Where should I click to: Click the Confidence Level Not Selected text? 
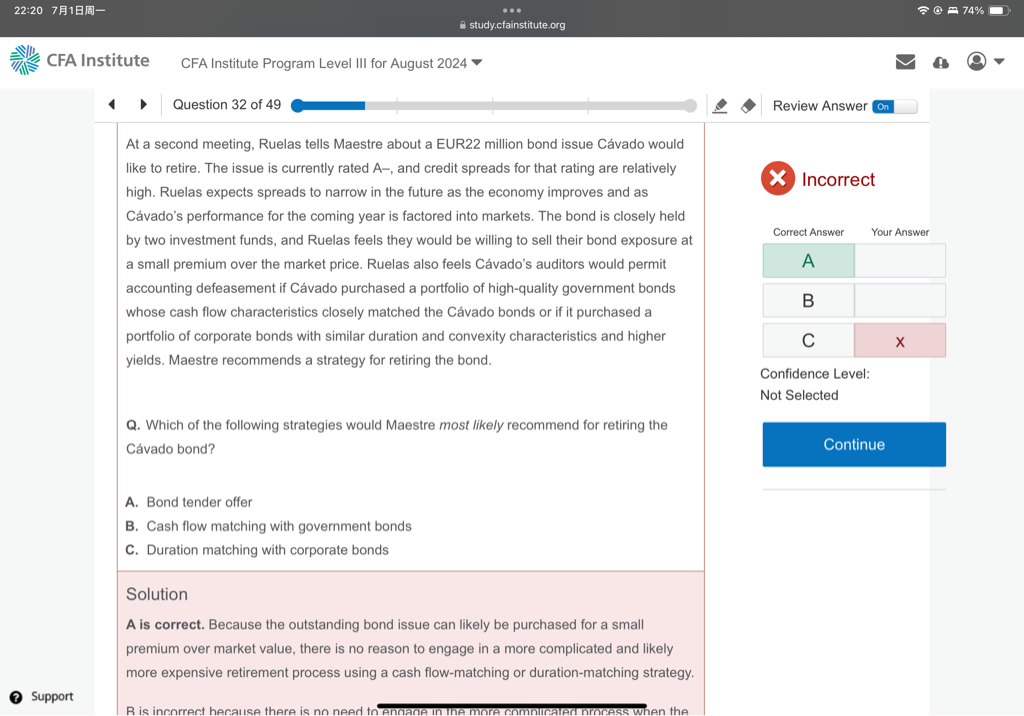(x=814, y=384)
